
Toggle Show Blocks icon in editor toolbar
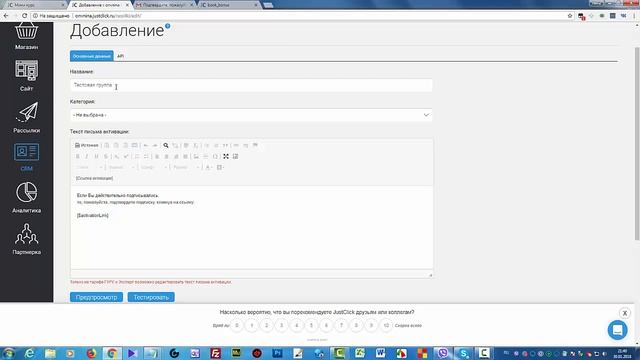click(236, 156)
